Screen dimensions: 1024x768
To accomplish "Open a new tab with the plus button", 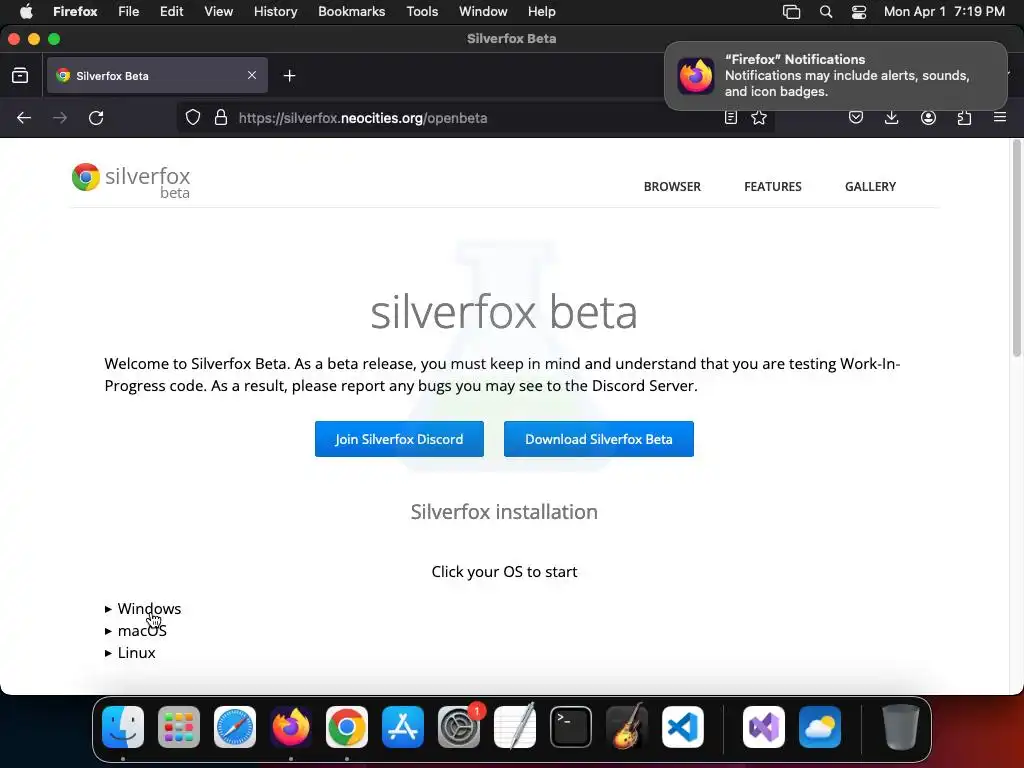I will (289, 76).
